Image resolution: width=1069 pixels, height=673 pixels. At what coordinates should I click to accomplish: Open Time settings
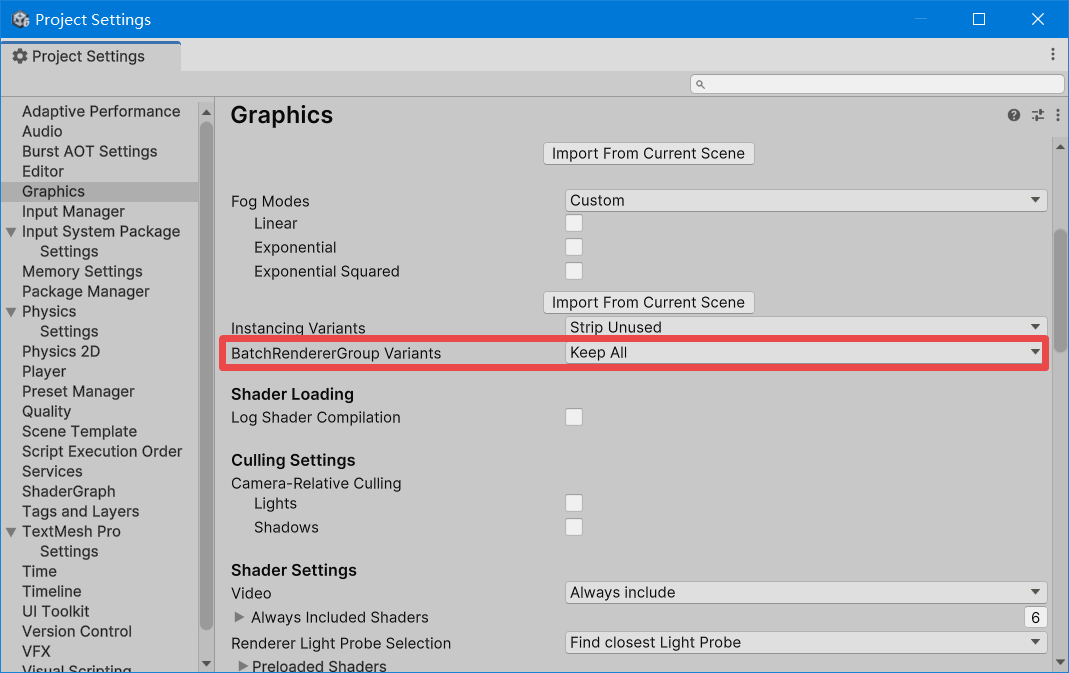39,571
